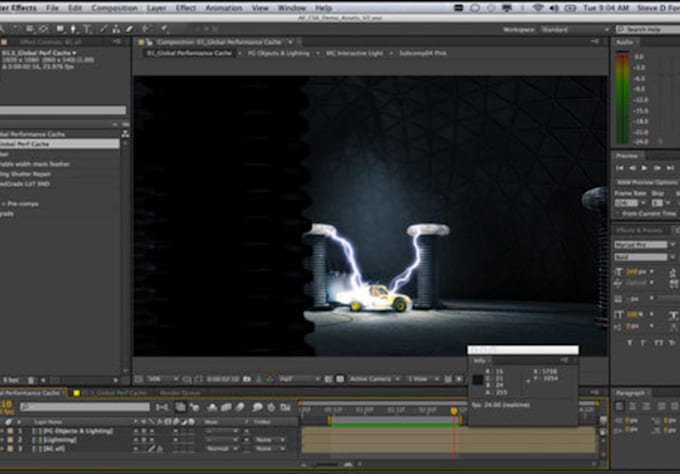Open MG Interactive Light in comp navigator
This screenshot has height=474, width=680.
tap(355, 53)
